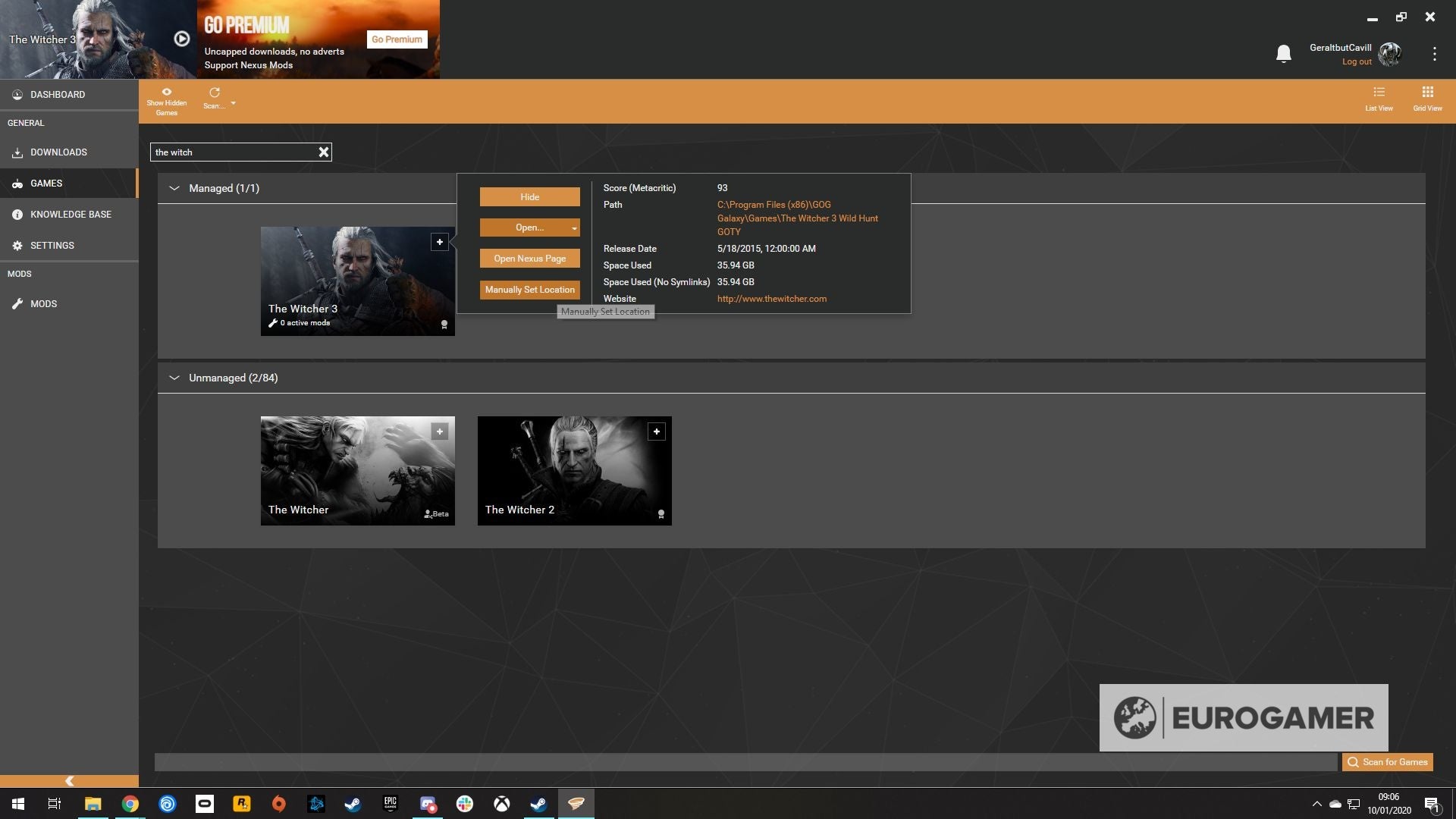Click the Scan refresh icon
Viewport: 1456px width, 819px height.
click(215, 93)
